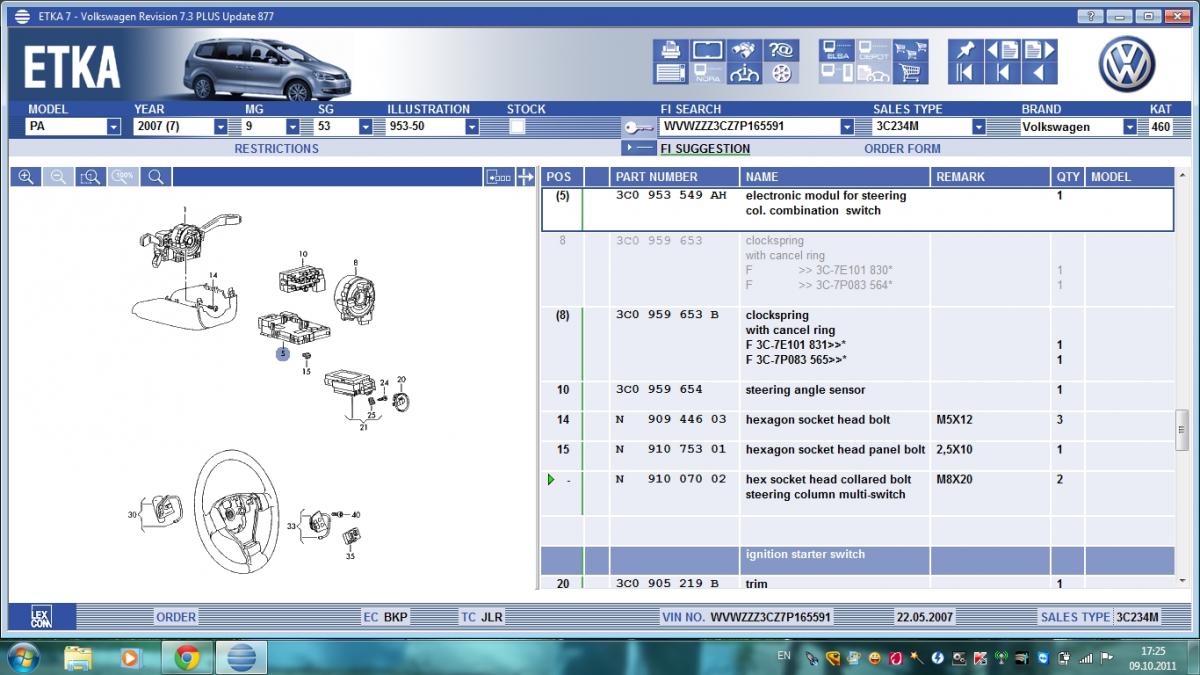Open the RESTRICTIONS tab

(276, 149)
